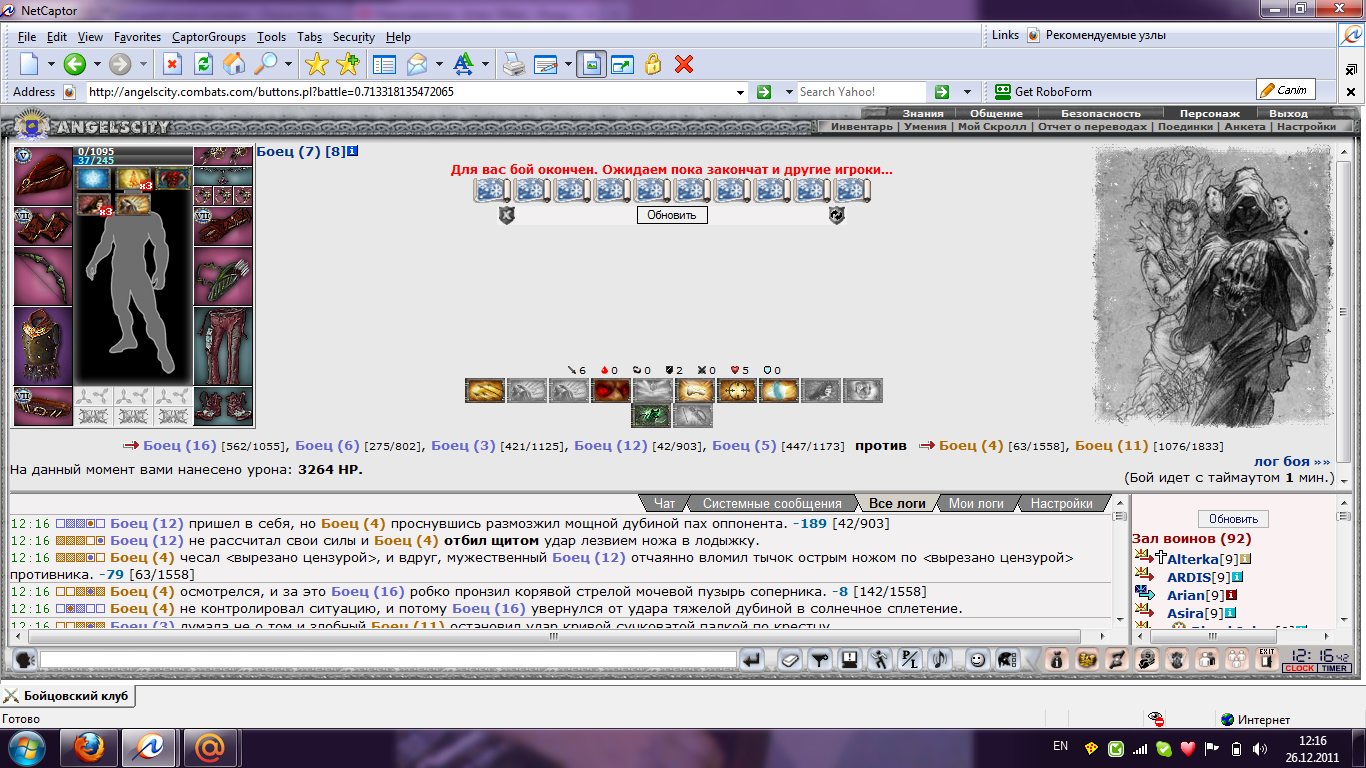Click the Бойцовский клуб browser tab
The image size is (1366, 768).
68,696
